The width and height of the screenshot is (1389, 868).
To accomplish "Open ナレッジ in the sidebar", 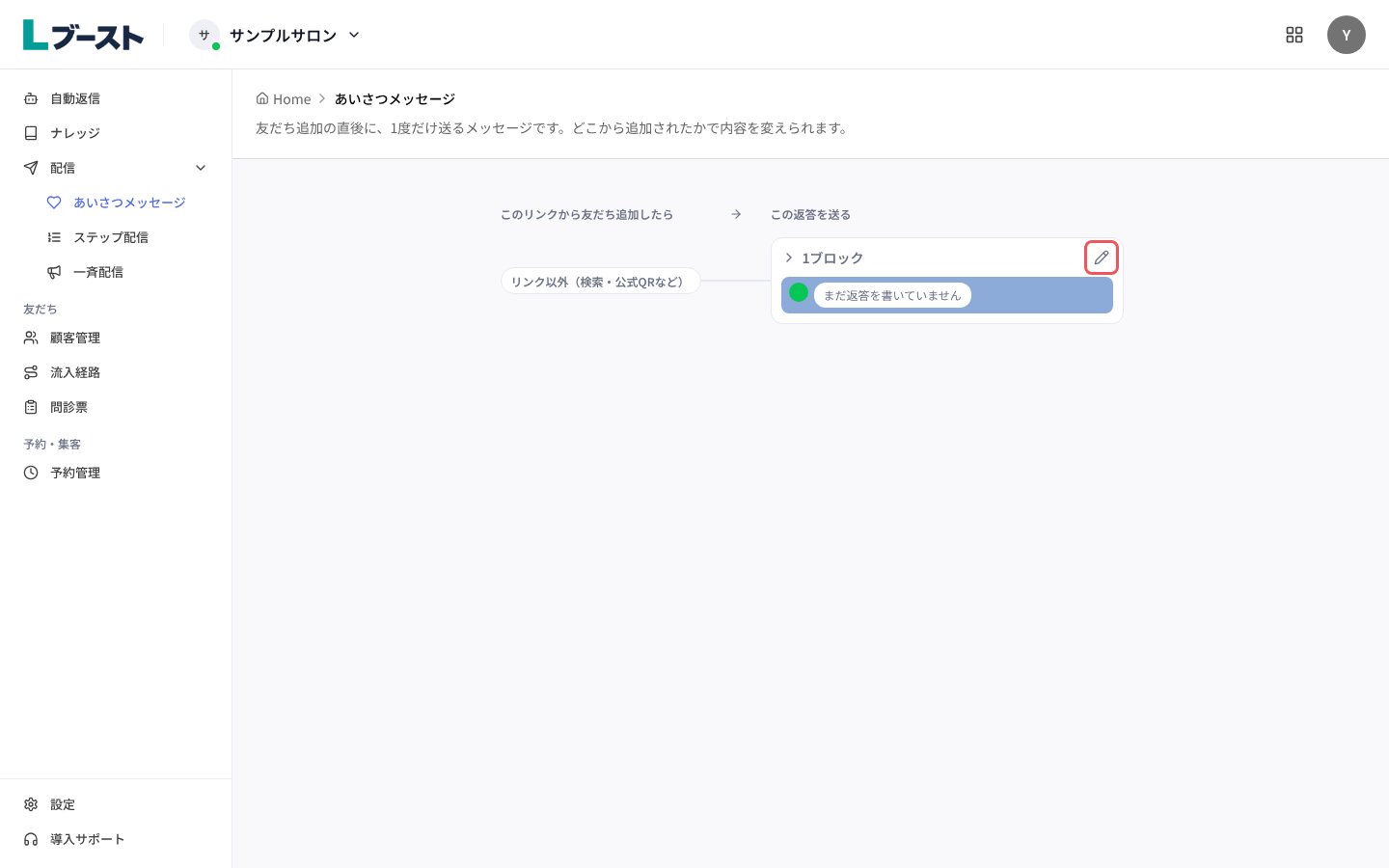I will (116, 133).
